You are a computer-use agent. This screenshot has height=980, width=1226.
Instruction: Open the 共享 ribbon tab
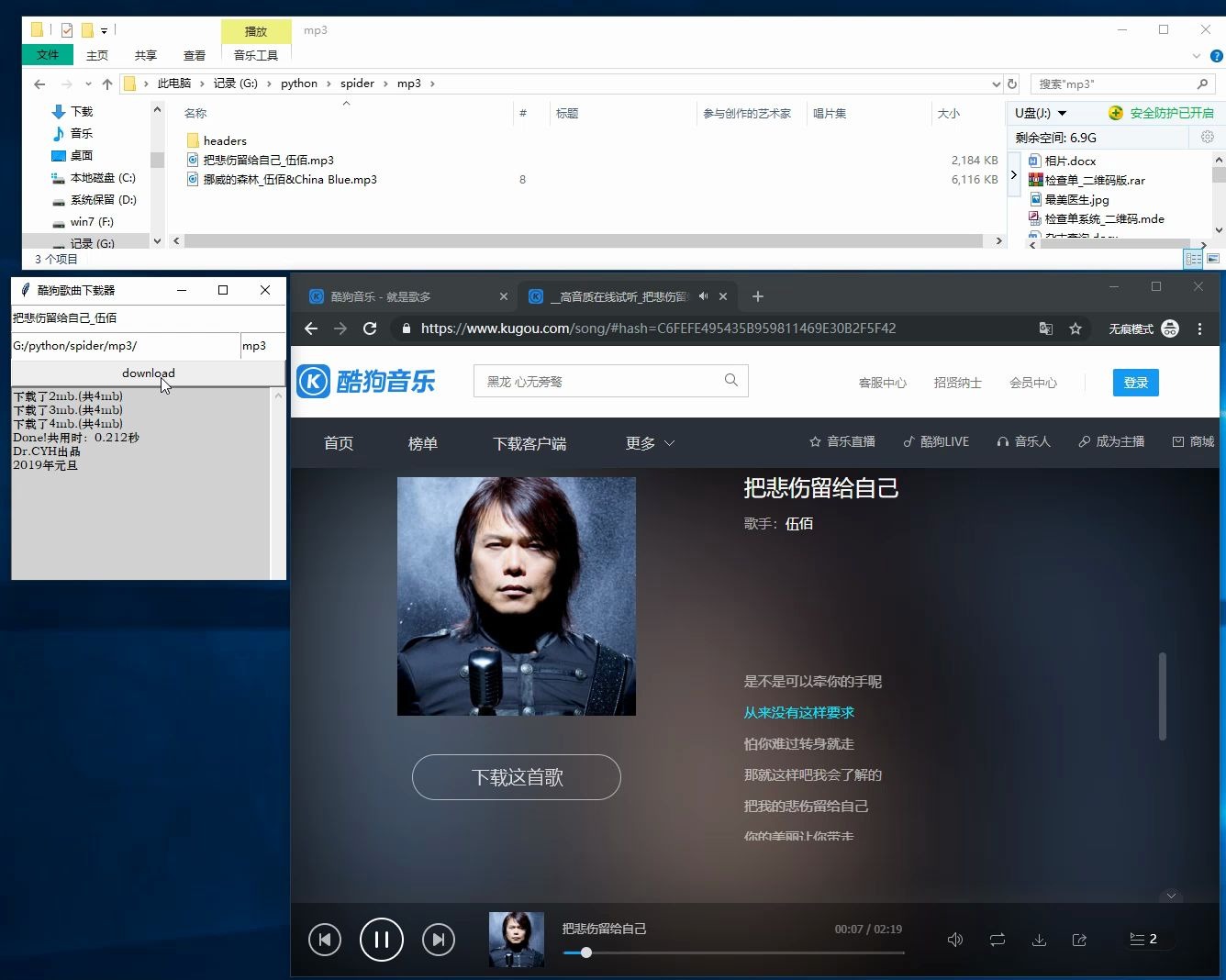pyautogui.click(x=146, y=55)
